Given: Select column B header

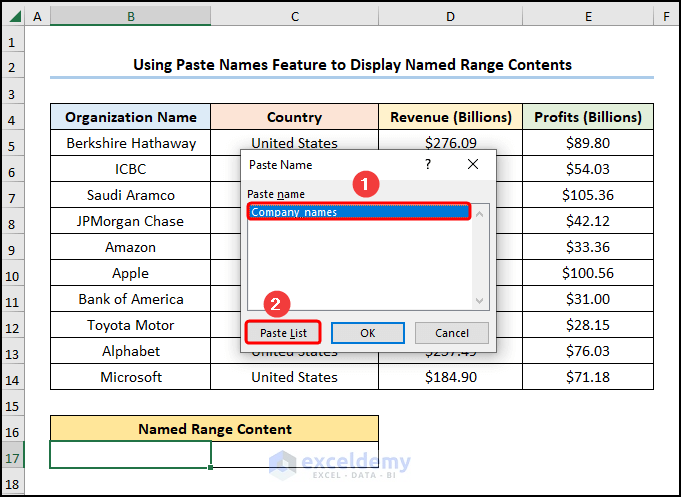Looking at the screenshot, I should tap(130, 17).
